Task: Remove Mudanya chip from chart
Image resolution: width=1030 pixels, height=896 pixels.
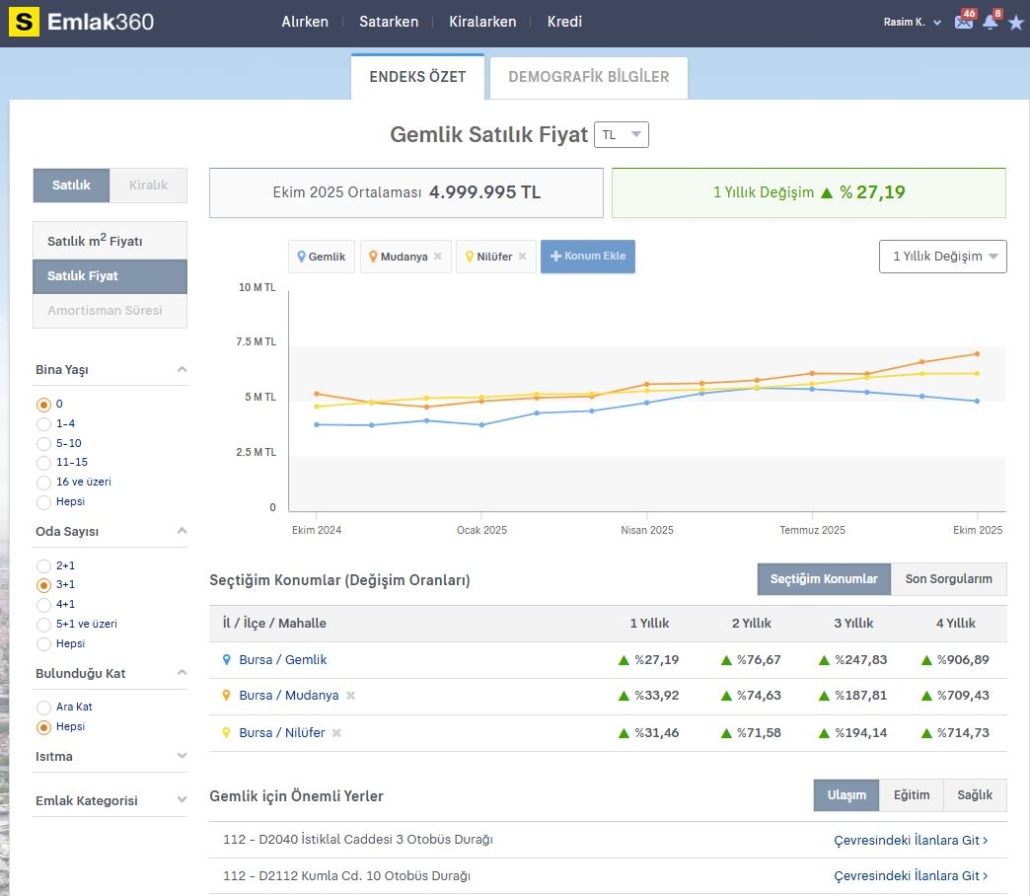Action: [x=438, y=257]
